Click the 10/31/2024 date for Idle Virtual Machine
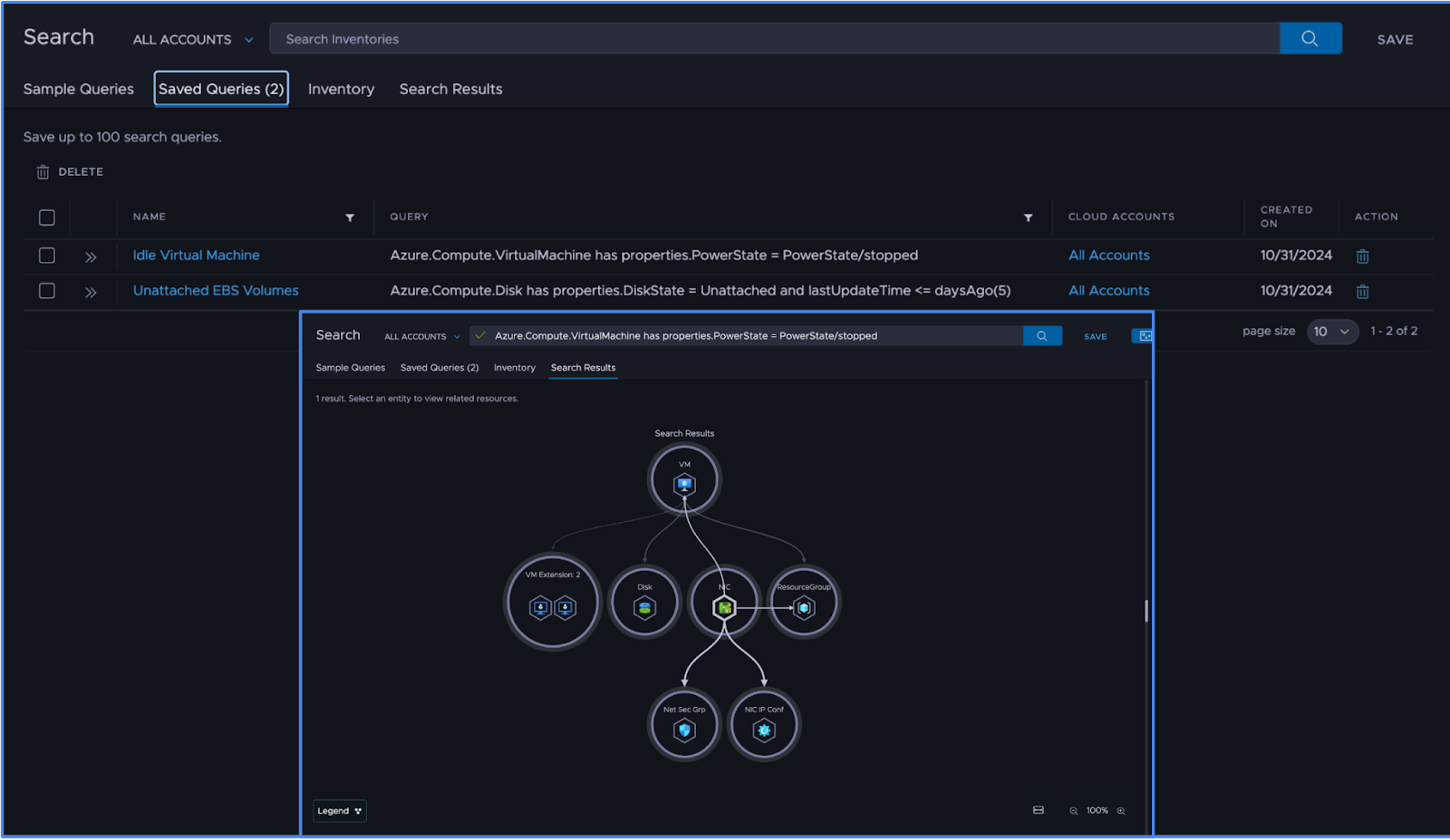Image resolution: width=1450 pixels, height=840 pixels. tap(1296, 256)
